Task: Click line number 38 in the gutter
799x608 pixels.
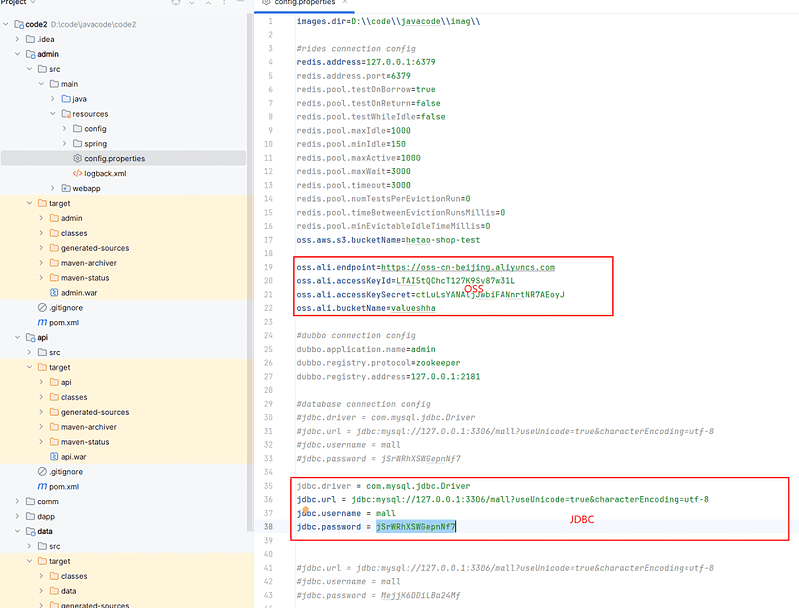Action: point(268,526)
